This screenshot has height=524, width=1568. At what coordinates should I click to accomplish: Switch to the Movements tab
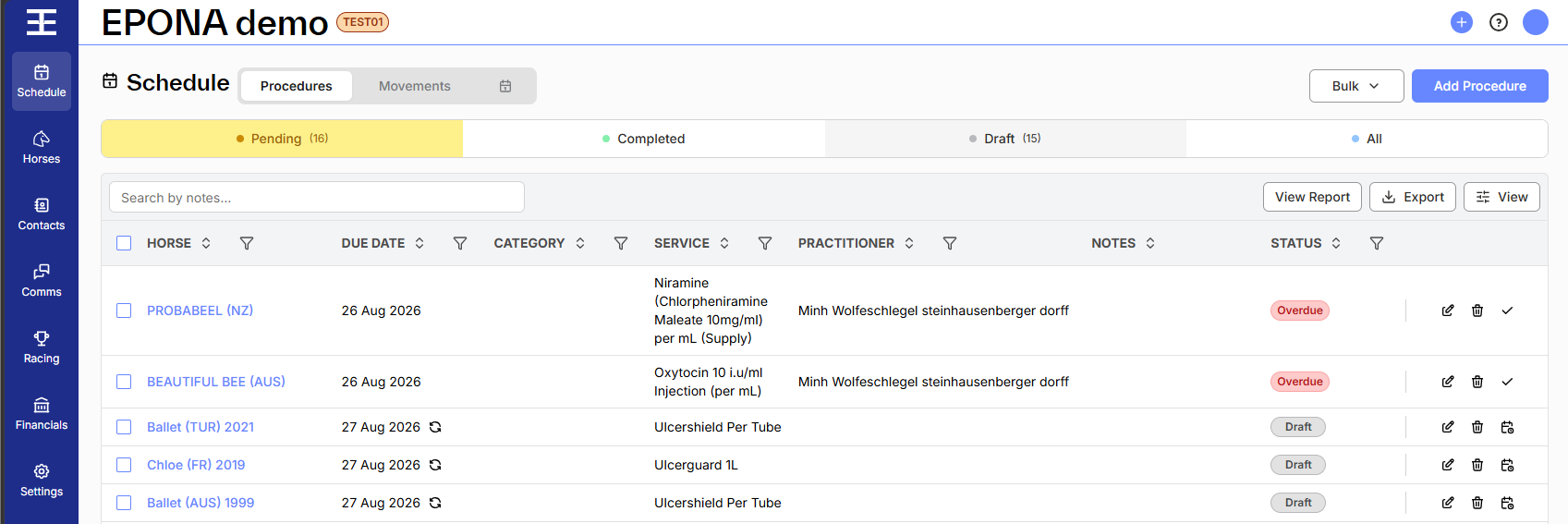(415, 86)
